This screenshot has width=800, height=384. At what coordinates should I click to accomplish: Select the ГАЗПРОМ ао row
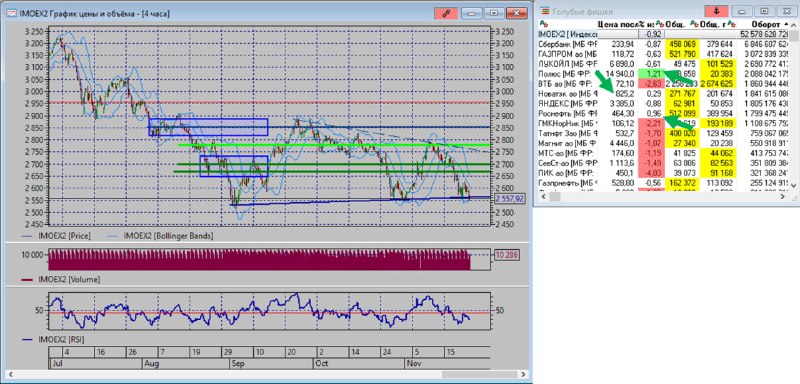click(664, 54)
